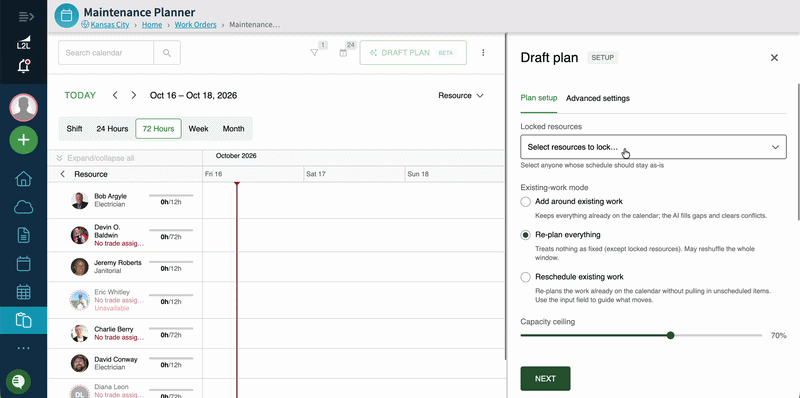The image size is (800, 398).
Task: Switch to Advanced settings tab
Action: pyautogui.click(x=597, y=98)
